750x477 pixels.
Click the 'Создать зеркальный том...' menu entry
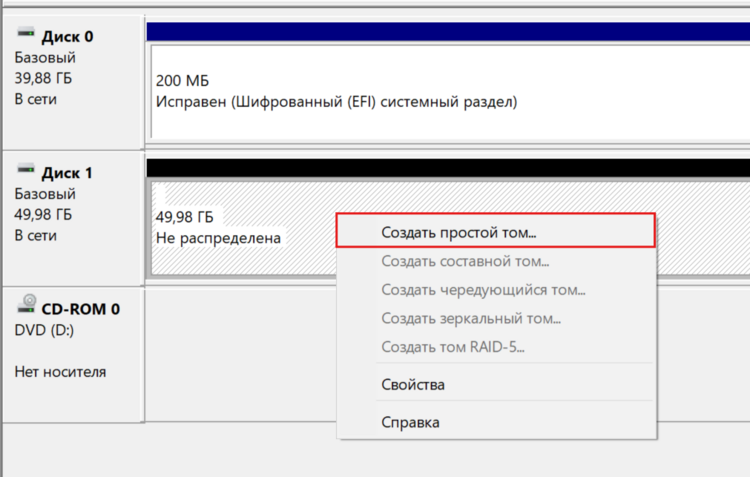(471, 319)
